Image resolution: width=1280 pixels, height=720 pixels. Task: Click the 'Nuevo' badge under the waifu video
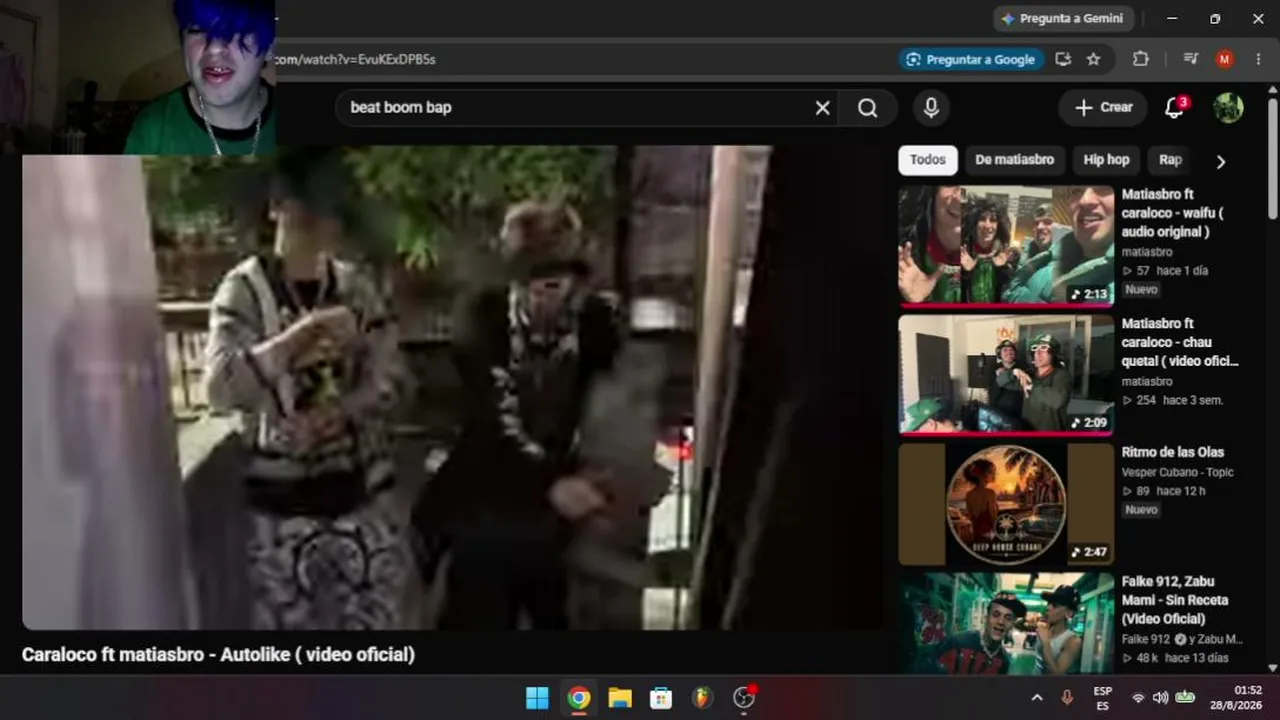tap(1141, 290)
